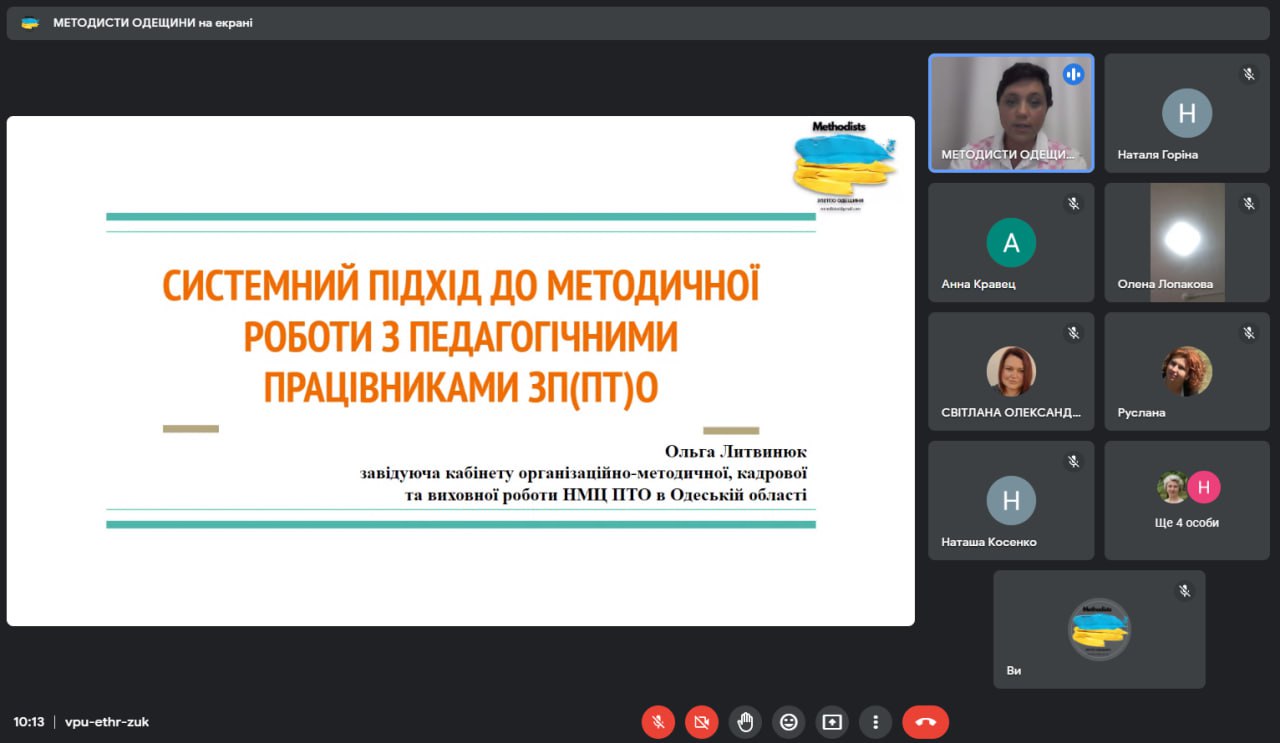The height and width of the screenshot is (743, 1280).
Task: Click the blue audio indicator icon
Action: (1073, 74)
